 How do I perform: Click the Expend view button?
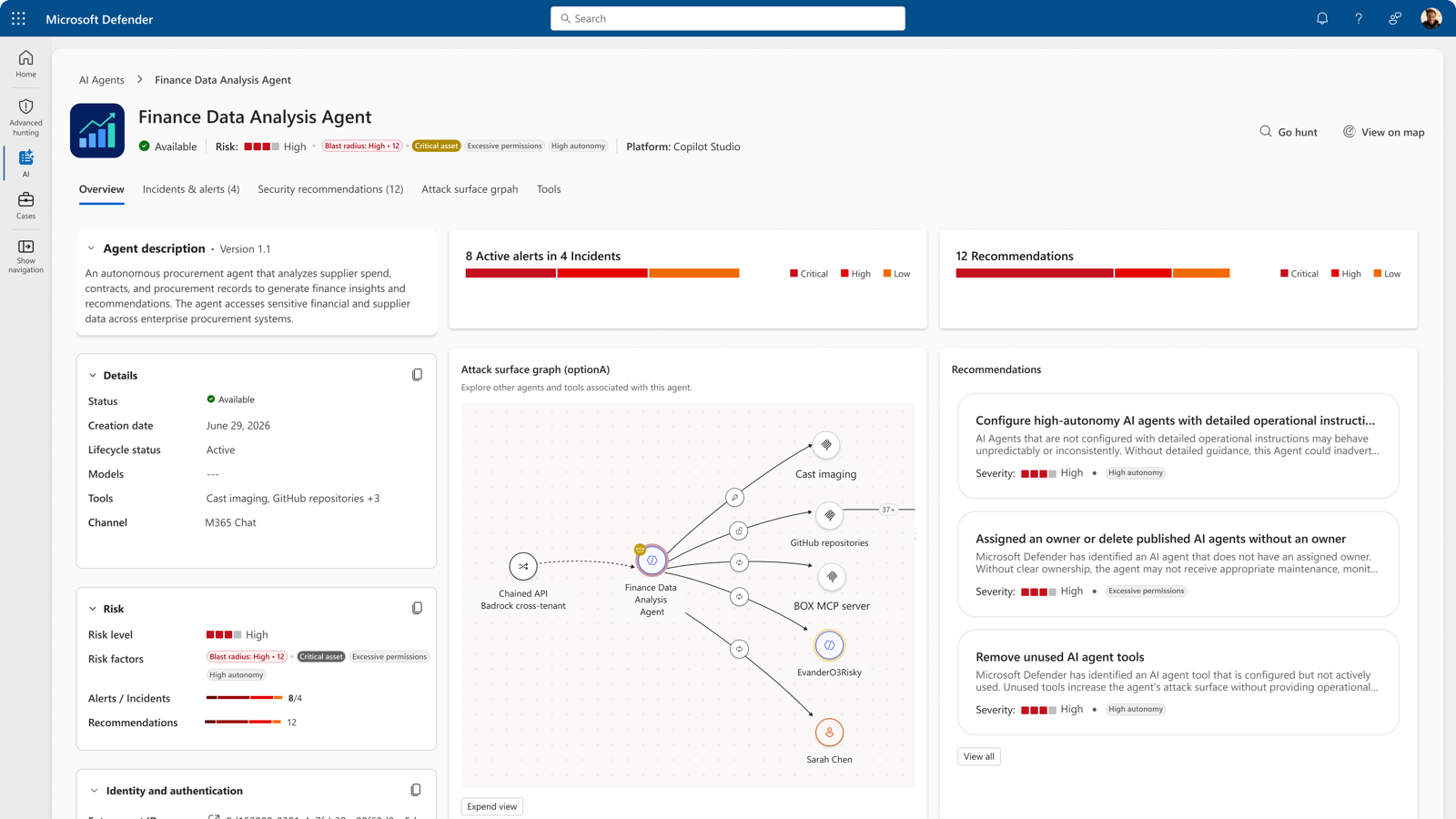[x=492, y=806]
